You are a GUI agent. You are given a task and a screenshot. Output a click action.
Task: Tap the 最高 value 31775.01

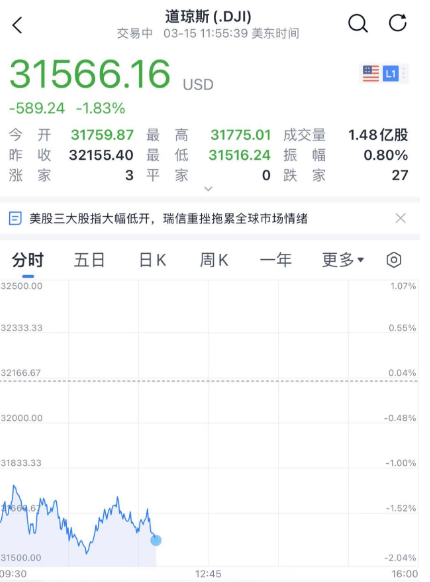241,135
